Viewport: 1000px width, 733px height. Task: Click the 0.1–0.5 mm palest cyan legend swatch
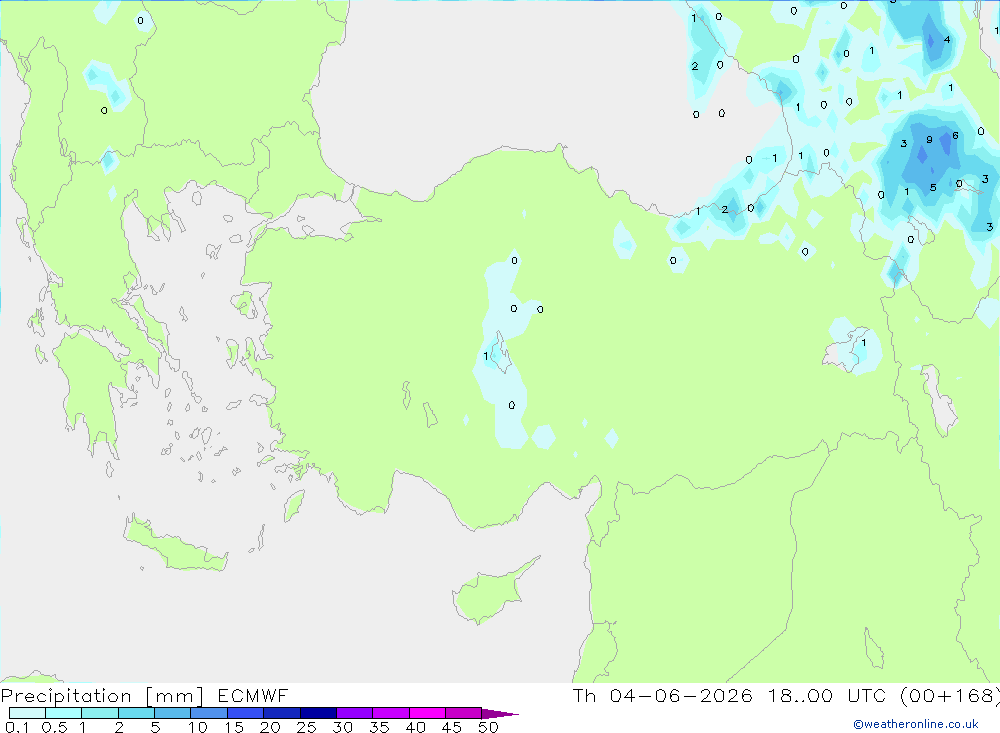tap(27, 713)
